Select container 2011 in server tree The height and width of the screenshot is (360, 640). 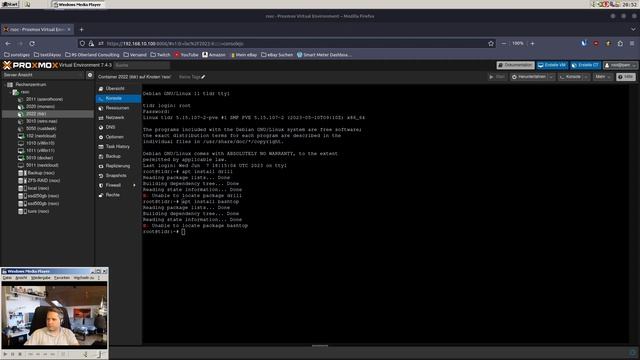tap(44, 99)
